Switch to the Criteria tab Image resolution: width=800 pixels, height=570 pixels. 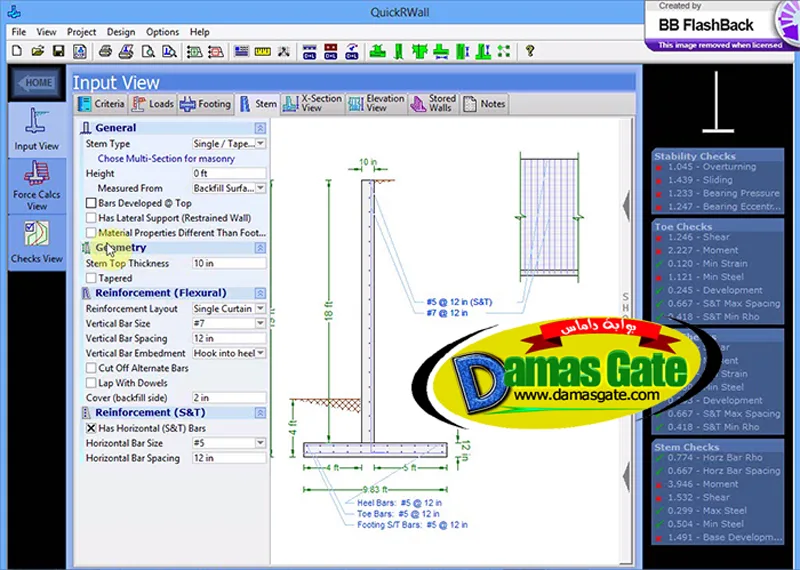[x=101, y=104]
